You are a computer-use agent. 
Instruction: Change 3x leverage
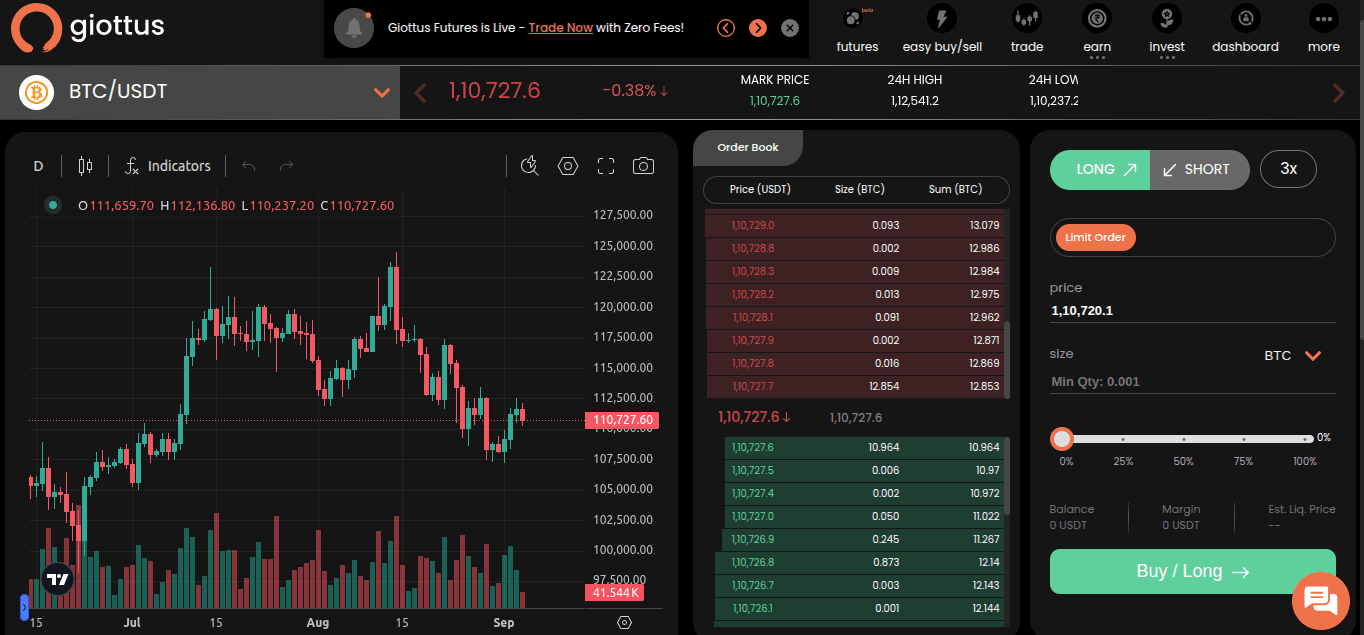1289,169
